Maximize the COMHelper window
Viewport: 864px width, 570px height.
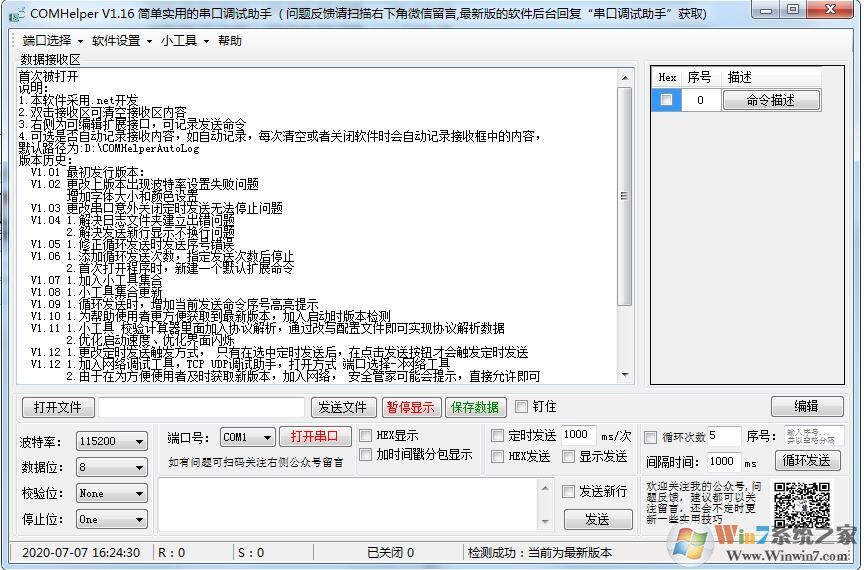tap(793, 10)
